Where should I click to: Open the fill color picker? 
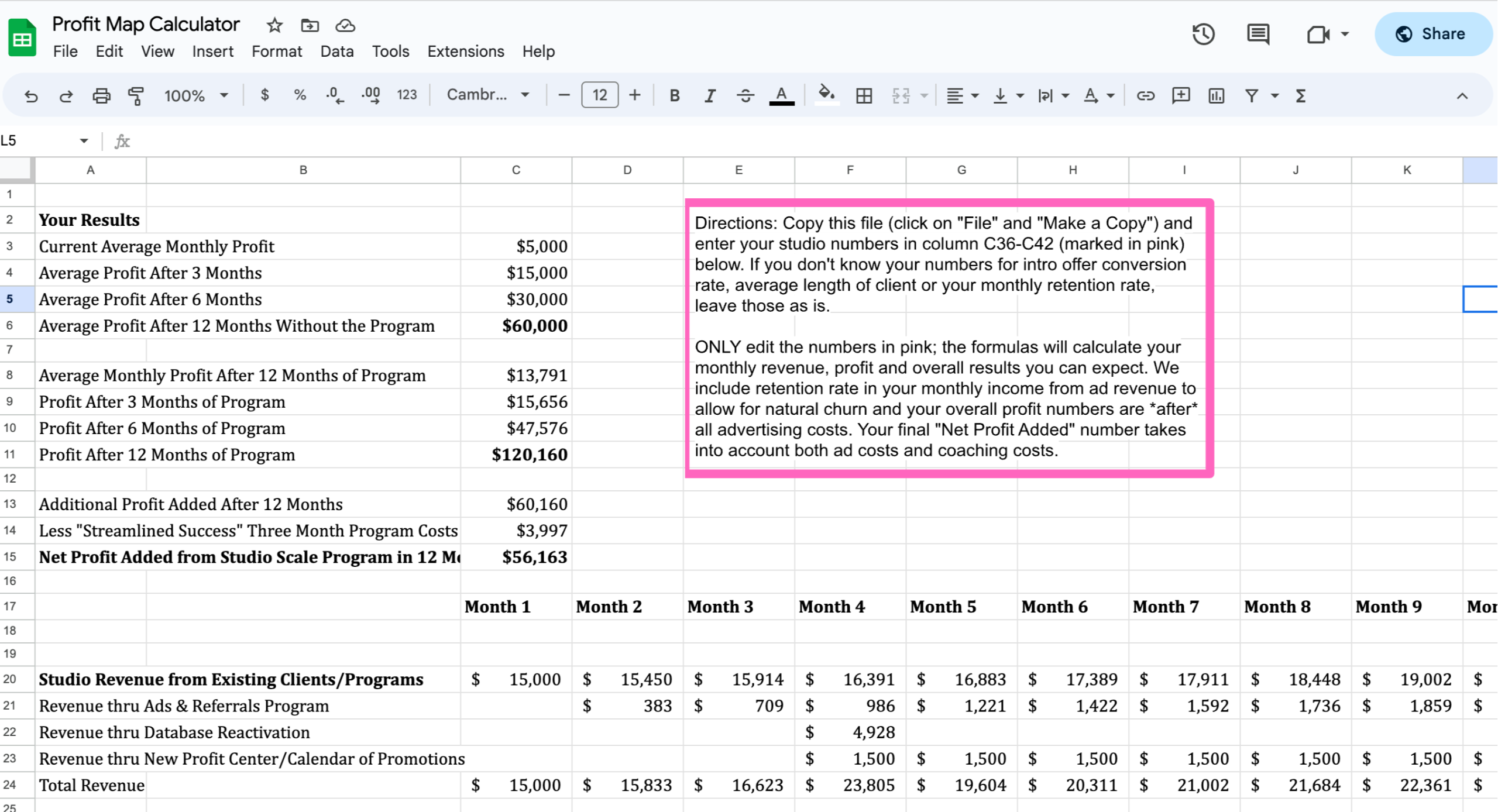[826, 95]
